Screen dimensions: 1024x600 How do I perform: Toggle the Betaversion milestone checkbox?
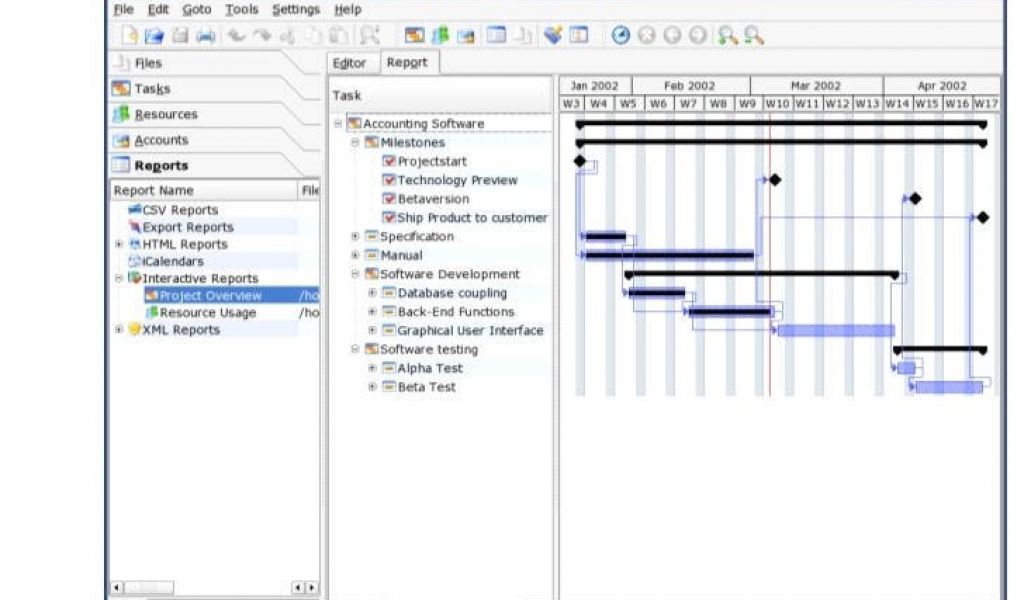(389, 199)
